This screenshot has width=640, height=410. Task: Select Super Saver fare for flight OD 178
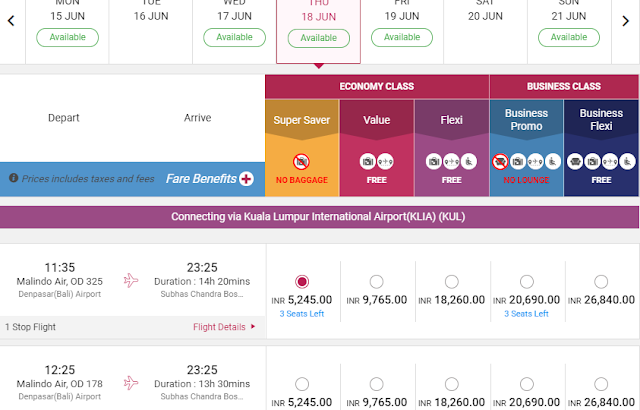coord(302,384)
